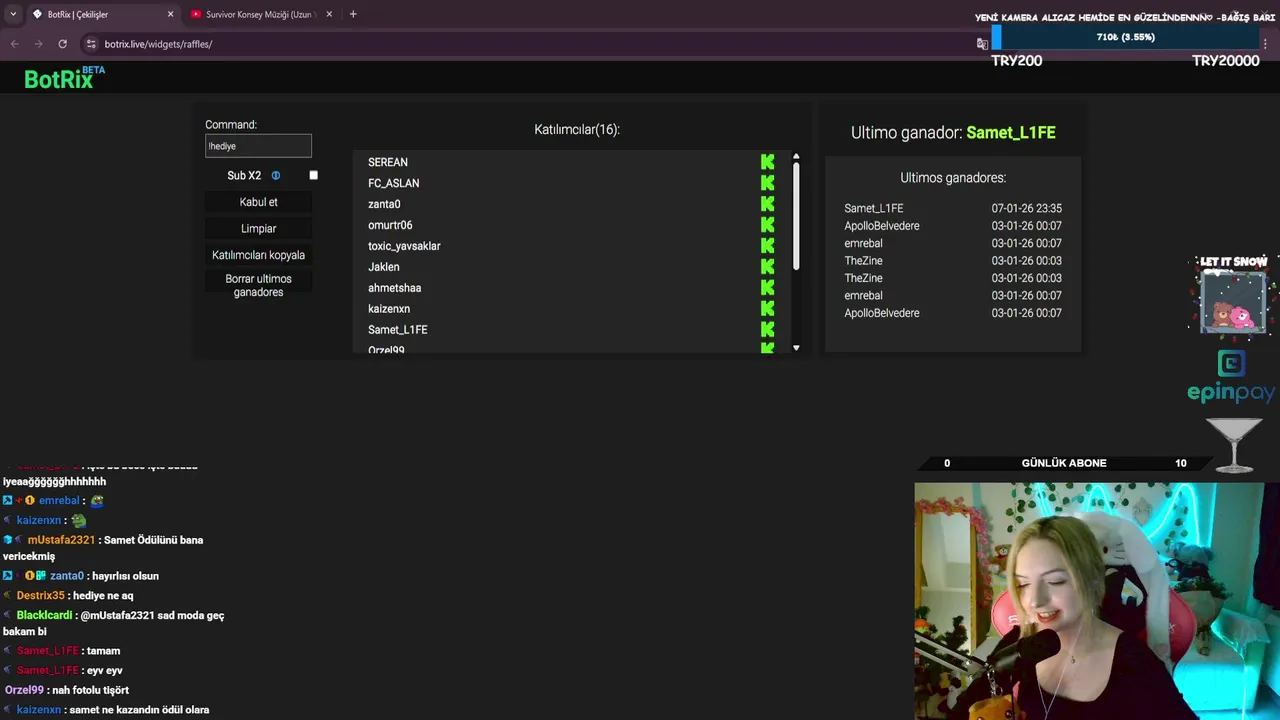Screen dimensions: 1280x720
Task: Click participant Jaklen in the list
Action: coord(383,267)
